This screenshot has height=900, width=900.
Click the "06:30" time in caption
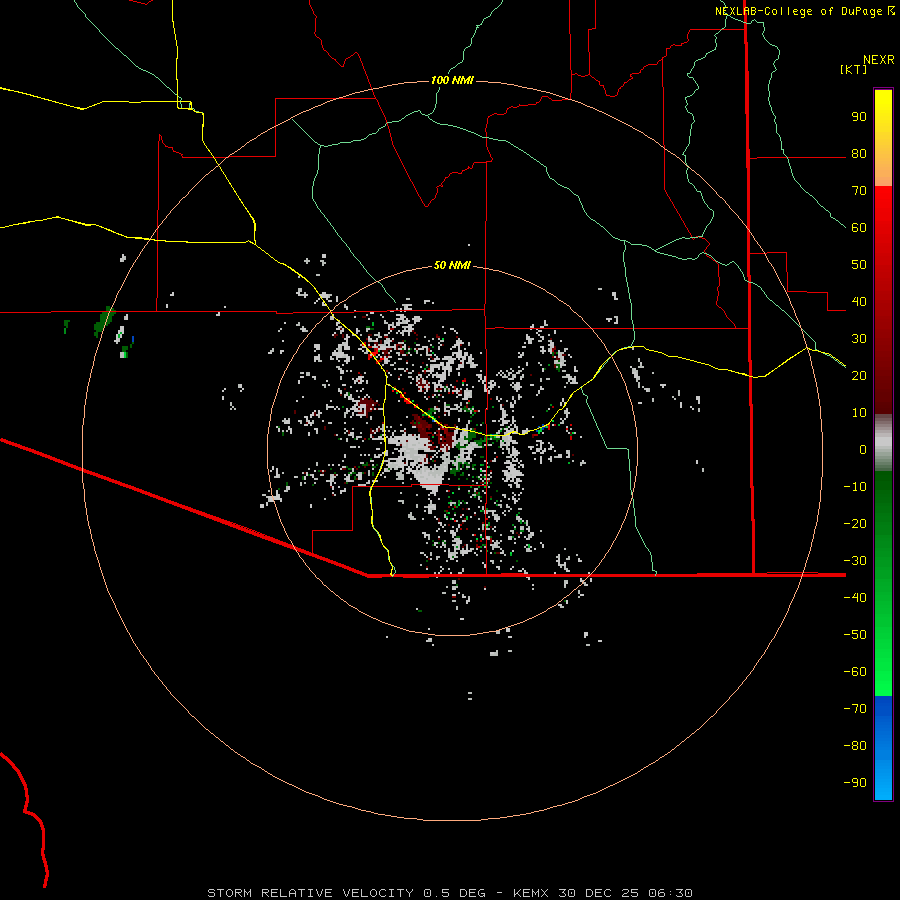tap(670, 893)
